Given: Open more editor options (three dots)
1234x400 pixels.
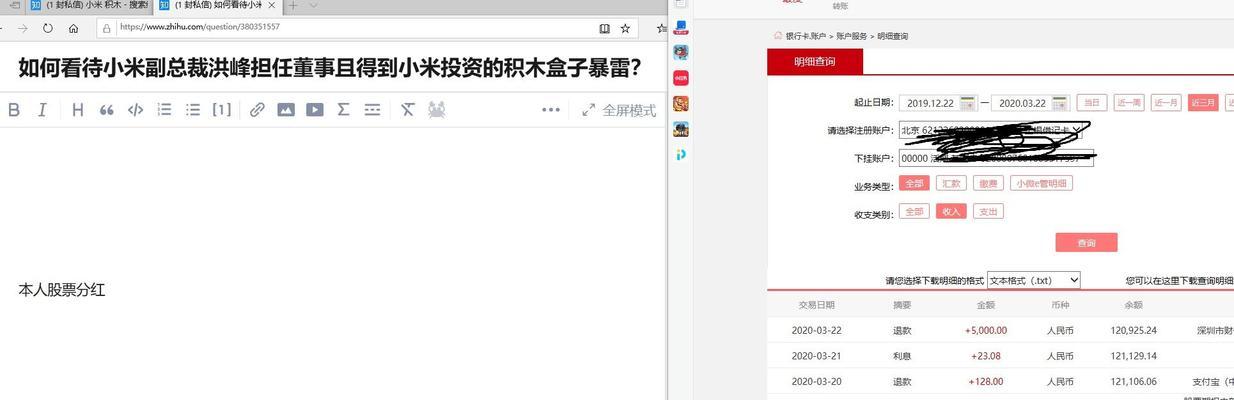Looking at the screenshot, I should pos(551,110).
